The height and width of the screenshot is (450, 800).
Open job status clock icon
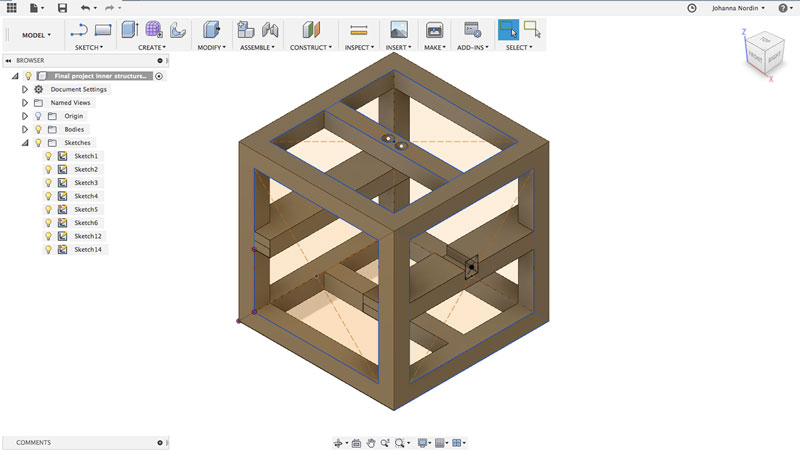point(692,8)
